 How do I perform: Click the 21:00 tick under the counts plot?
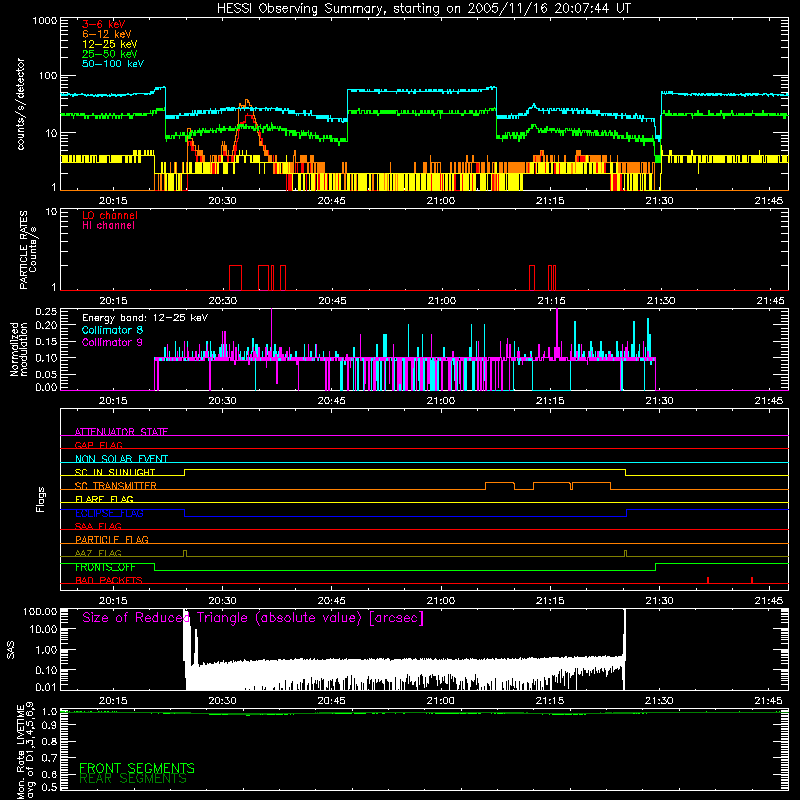click(441, 201)
